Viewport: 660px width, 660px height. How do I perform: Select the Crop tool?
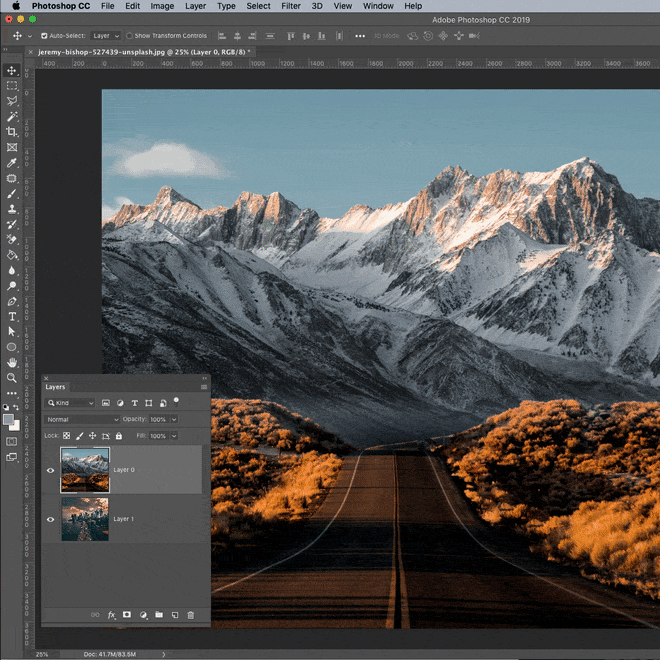point(12,131)
